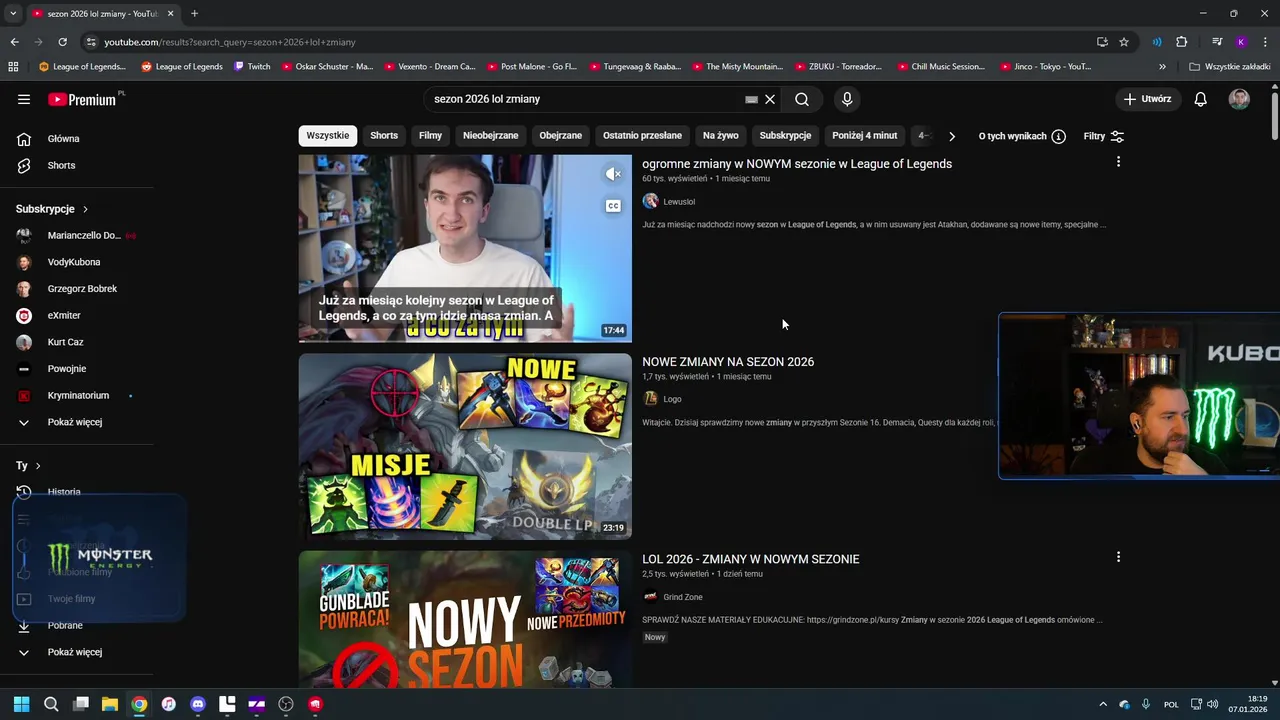The height and width of the screenshot is (720, 1280).
Task: Open the NOWE ZMIANY NA SEZON 2026 thumbnail
Action: point(465,446)
